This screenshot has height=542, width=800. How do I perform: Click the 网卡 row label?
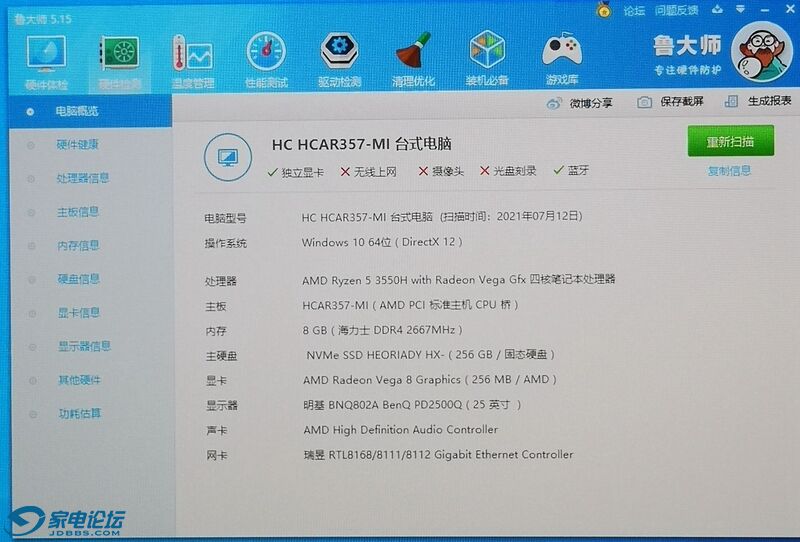pyautogui.click(x=217, y=455)
